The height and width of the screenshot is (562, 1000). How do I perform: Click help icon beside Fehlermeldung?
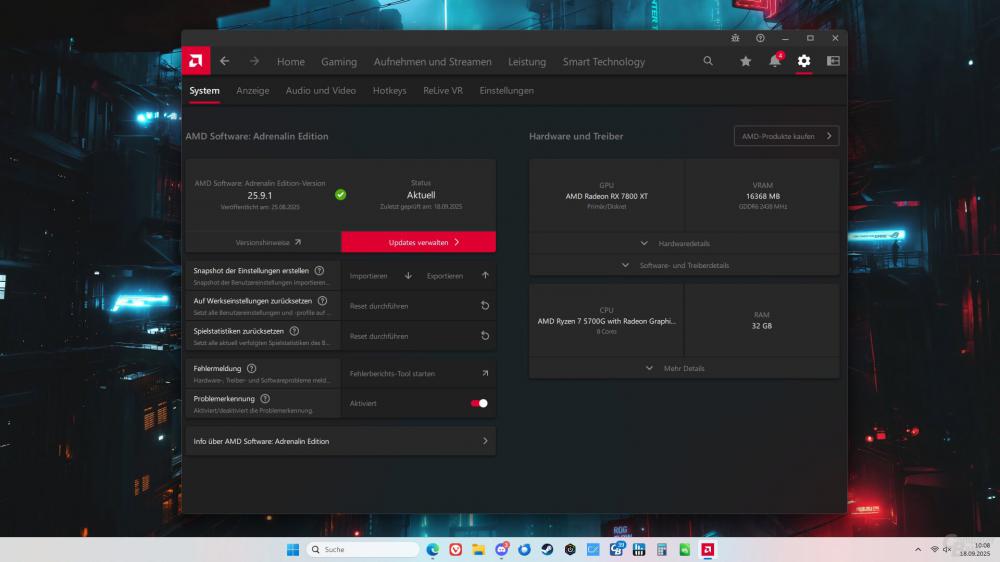[x=251, y=368]
